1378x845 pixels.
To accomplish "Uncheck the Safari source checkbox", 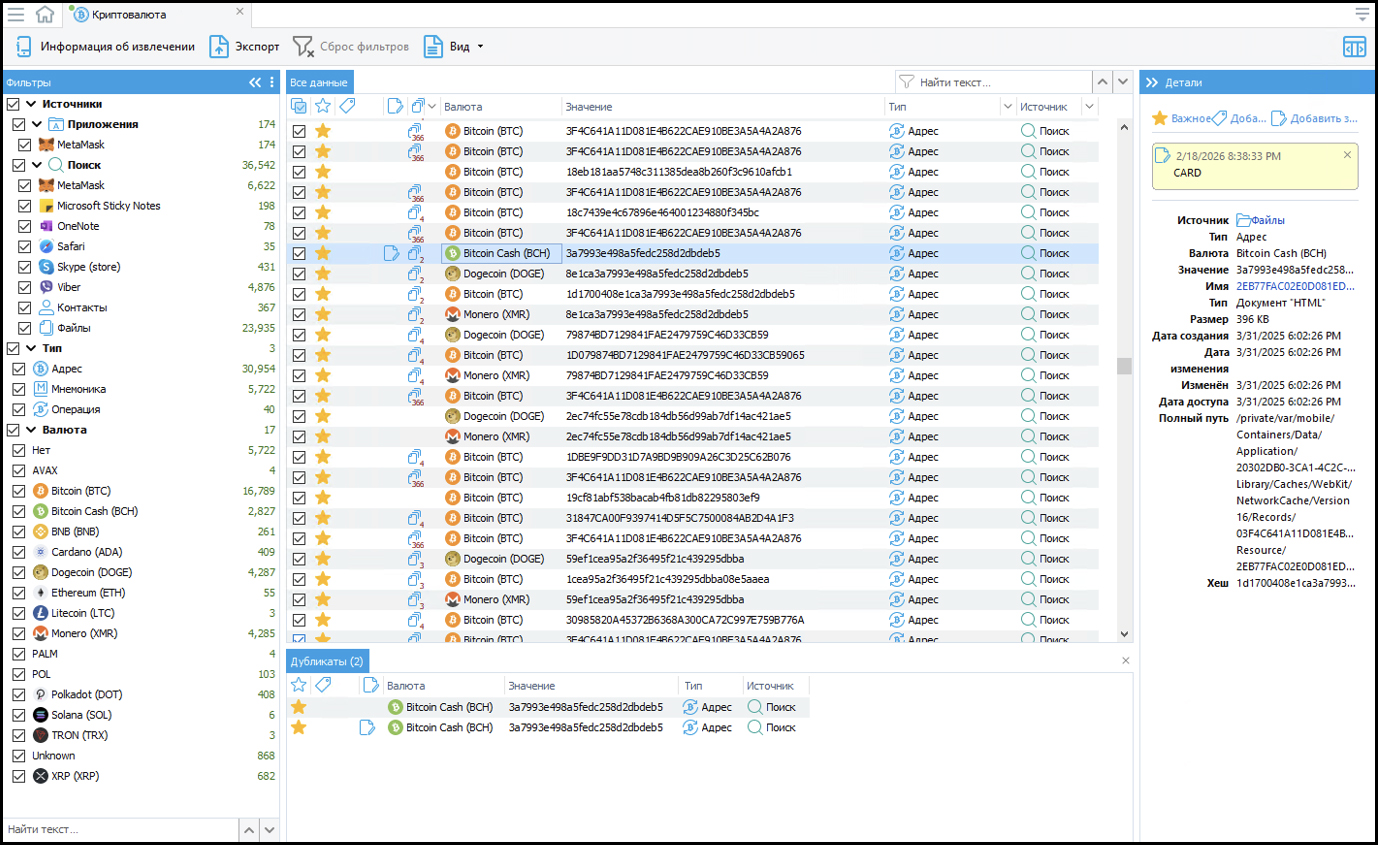I will [24, 246].
